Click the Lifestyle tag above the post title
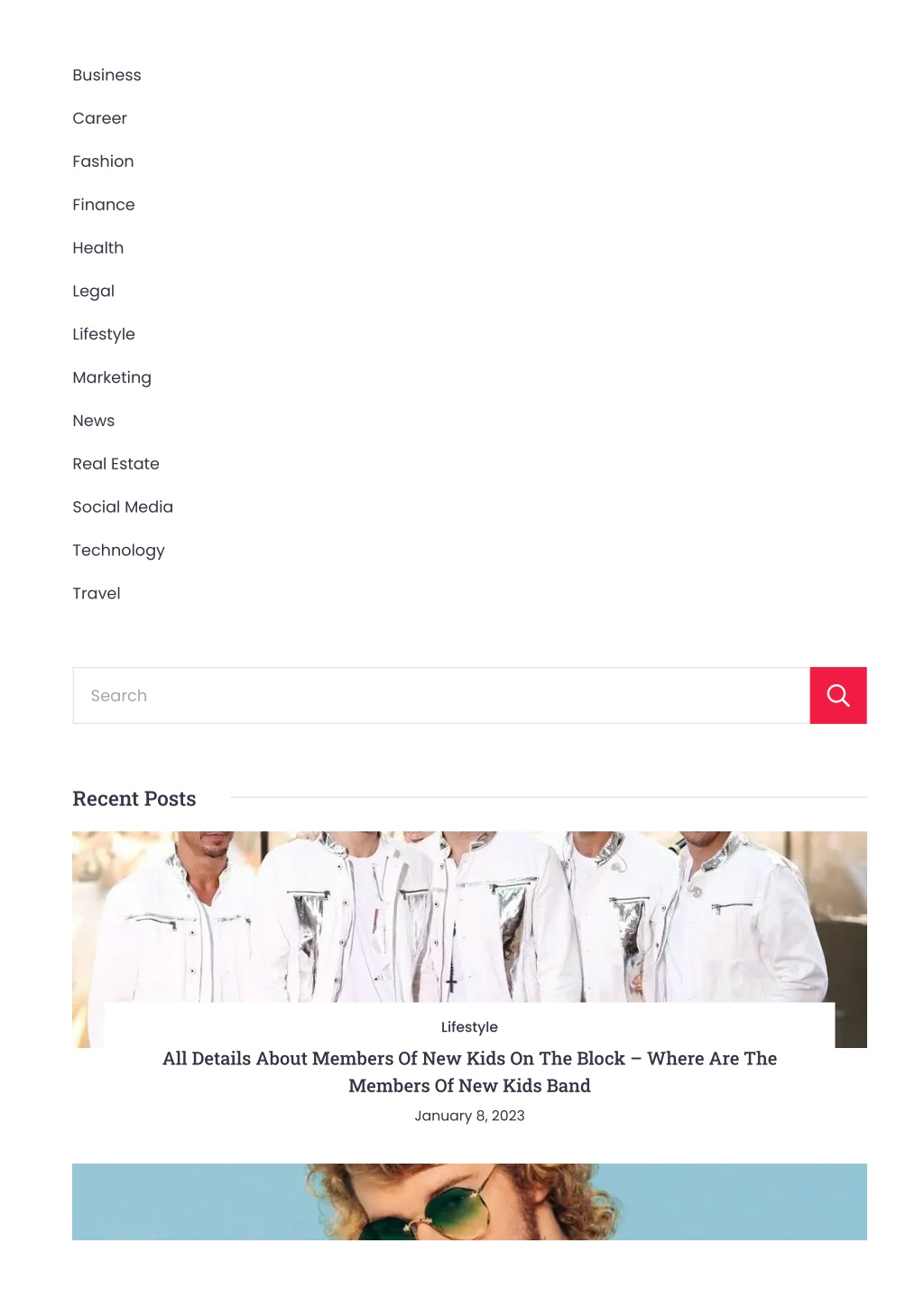Viewport: 924px width, 1308px height. (469, 1027)
